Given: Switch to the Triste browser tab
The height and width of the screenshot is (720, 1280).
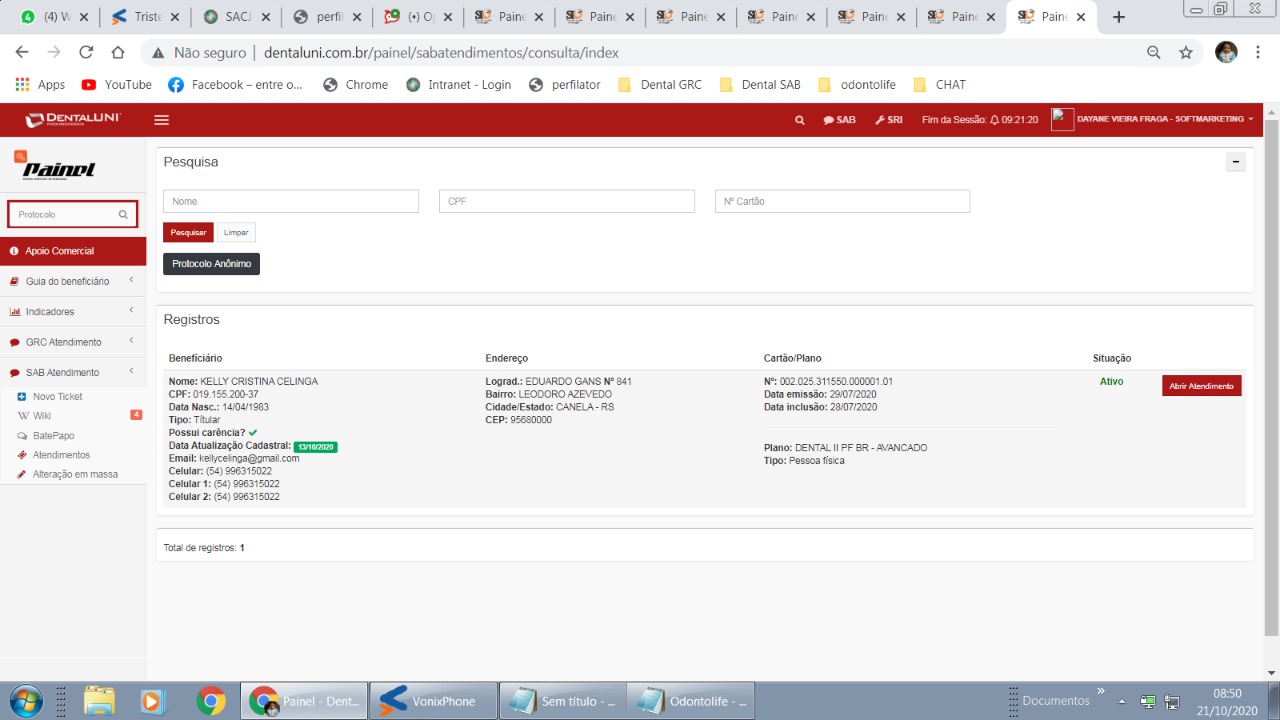Looking at the screenshot, I should pos(146,17).
